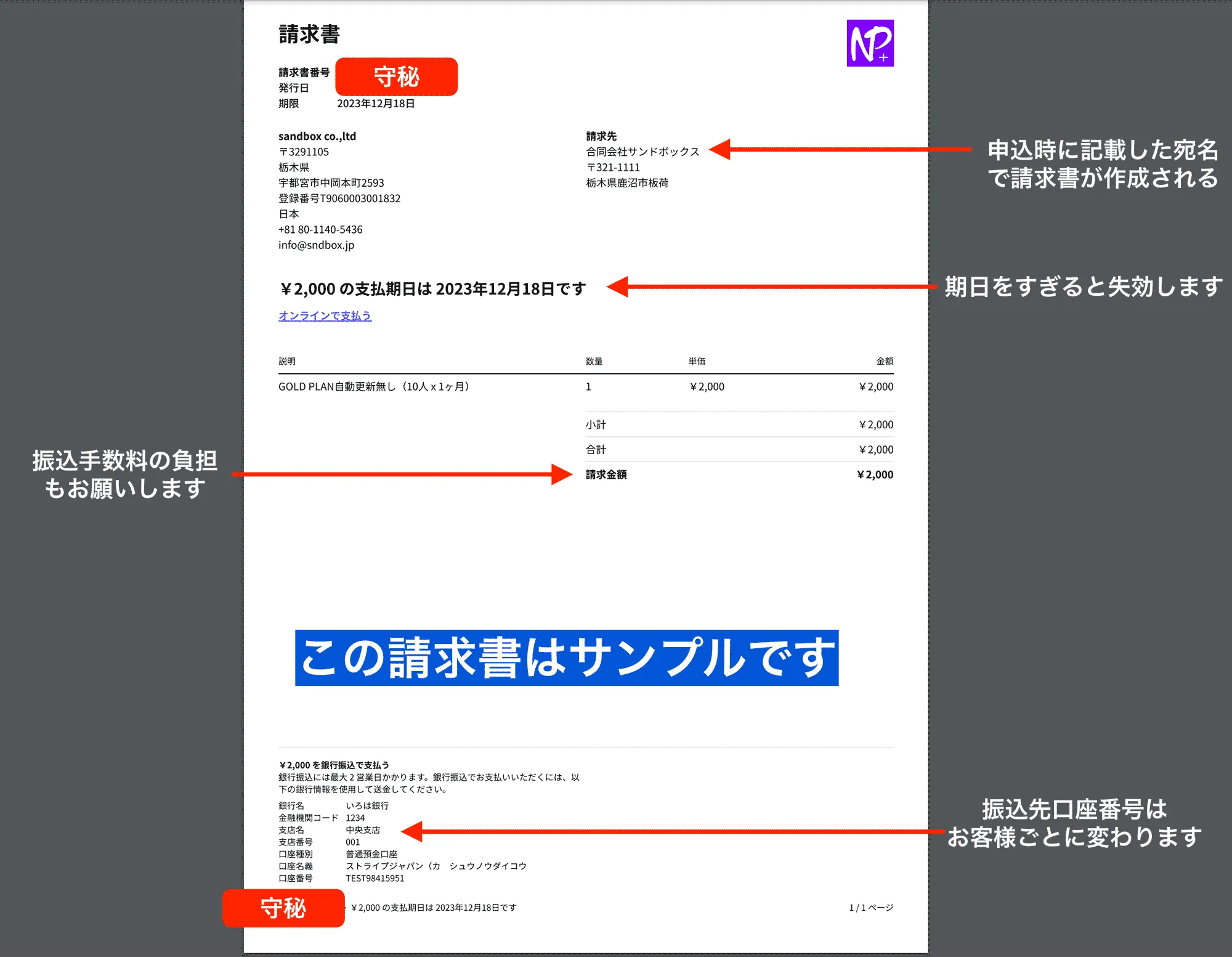This screenshot has width=1232, height=957.
Task: Click the top 守秘 confidential stamp
Action: [397, 76]
